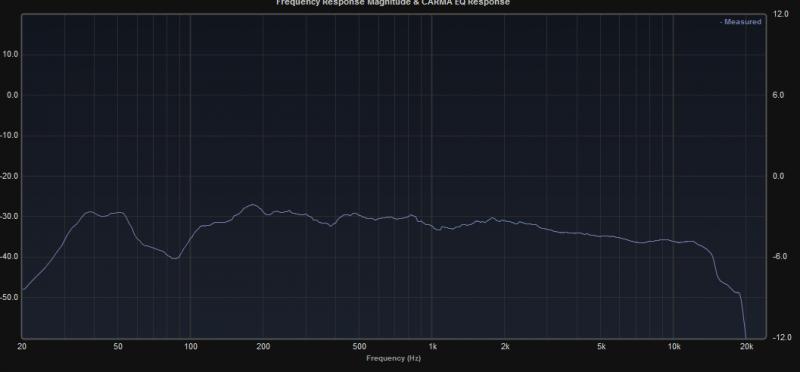Image resolution: width=800 pixels, height=372 pixels.
Task: Click the curve dip near 90 Hz
Action: click(175, 258)
